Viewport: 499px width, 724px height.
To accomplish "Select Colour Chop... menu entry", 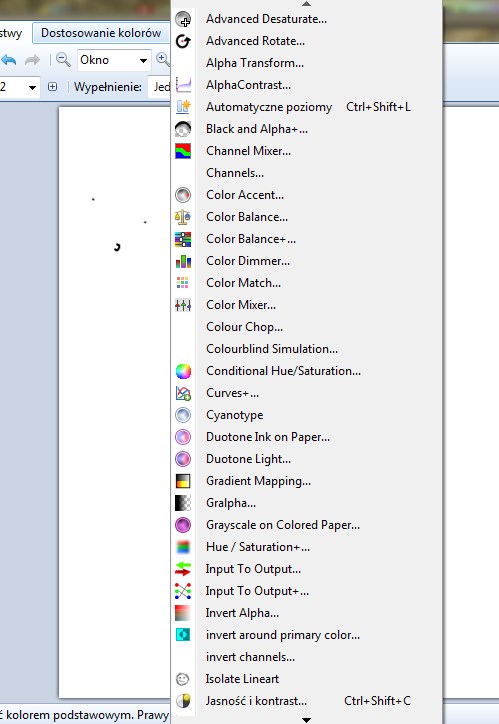I will [x=307, y=327].
